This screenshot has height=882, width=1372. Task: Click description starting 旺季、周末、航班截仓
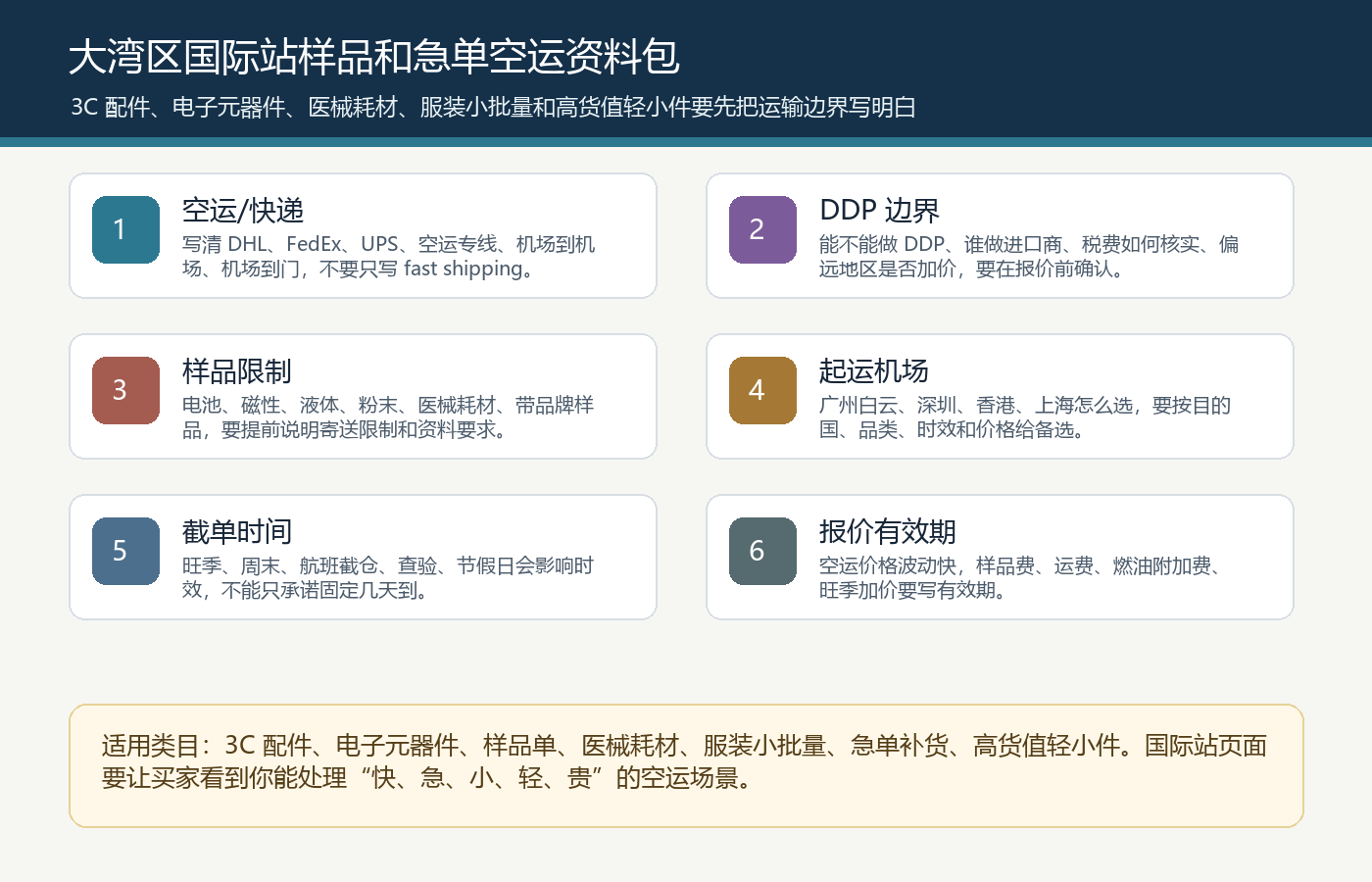388,577
